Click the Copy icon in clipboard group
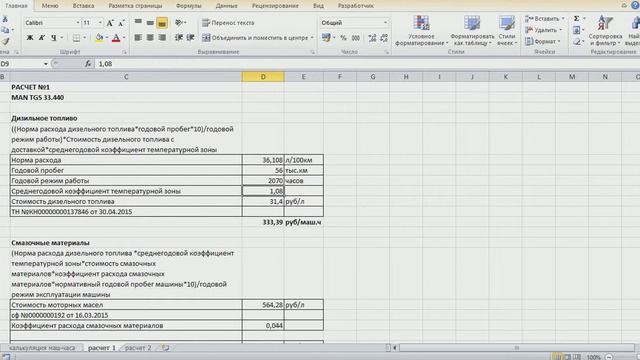The height and width of the screenshot is (360, 640). coord(5,30)
